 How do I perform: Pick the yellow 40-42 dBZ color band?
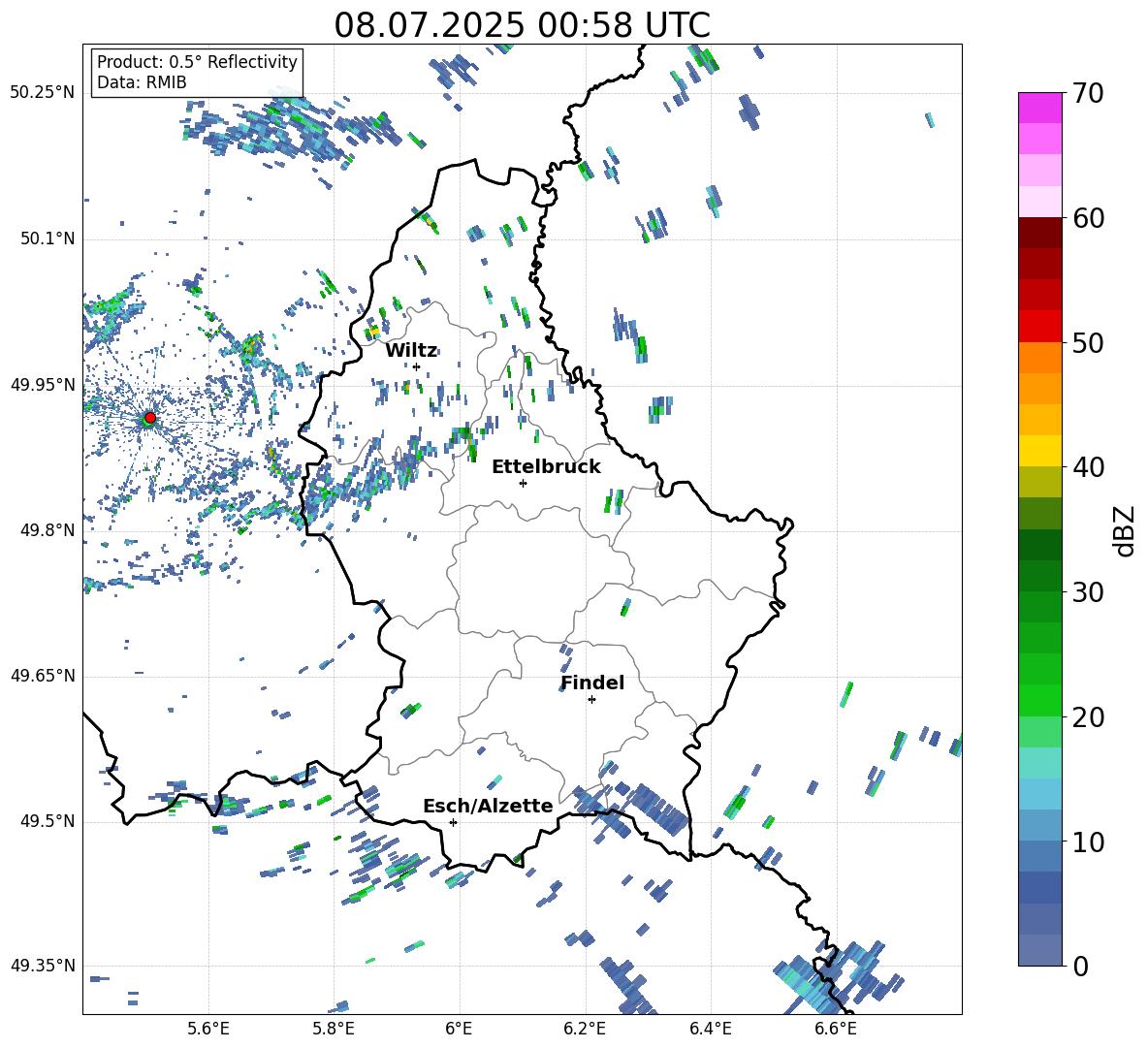coord(1039,450)
